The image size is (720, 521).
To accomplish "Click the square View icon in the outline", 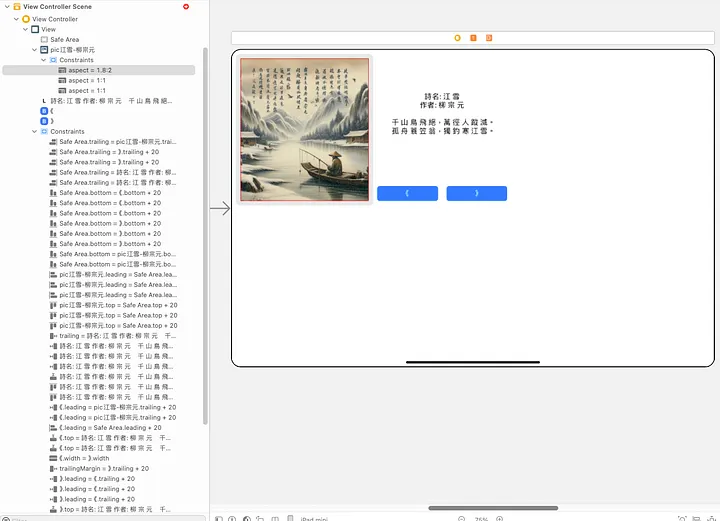I will click(35, 29).
